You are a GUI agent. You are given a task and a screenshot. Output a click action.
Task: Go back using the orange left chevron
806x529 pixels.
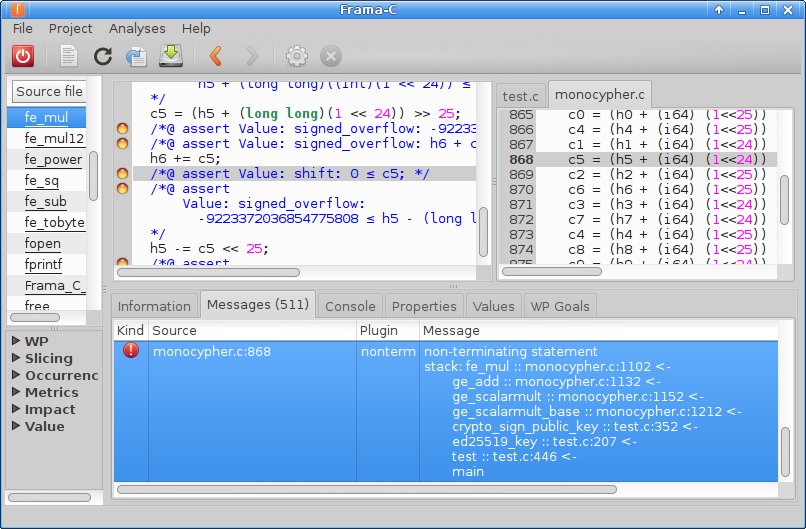(x=216, y=56)
